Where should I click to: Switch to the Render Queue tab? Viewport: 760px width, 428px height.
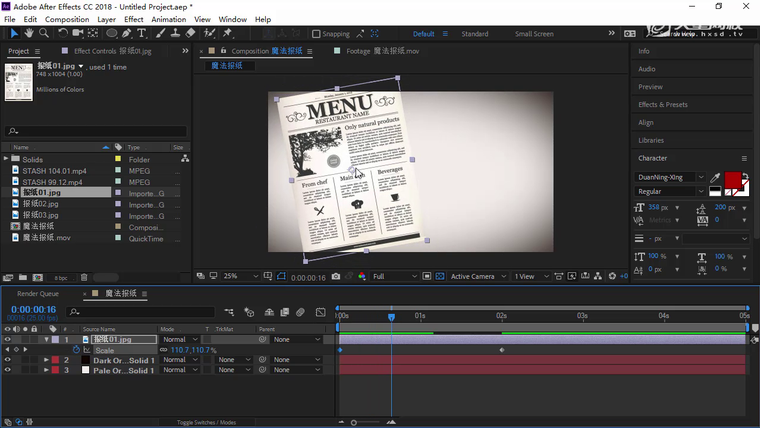[38, 294]
